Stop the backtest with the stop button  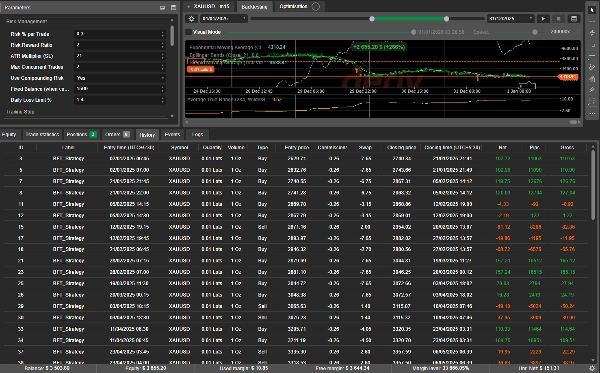pos(558,18)
